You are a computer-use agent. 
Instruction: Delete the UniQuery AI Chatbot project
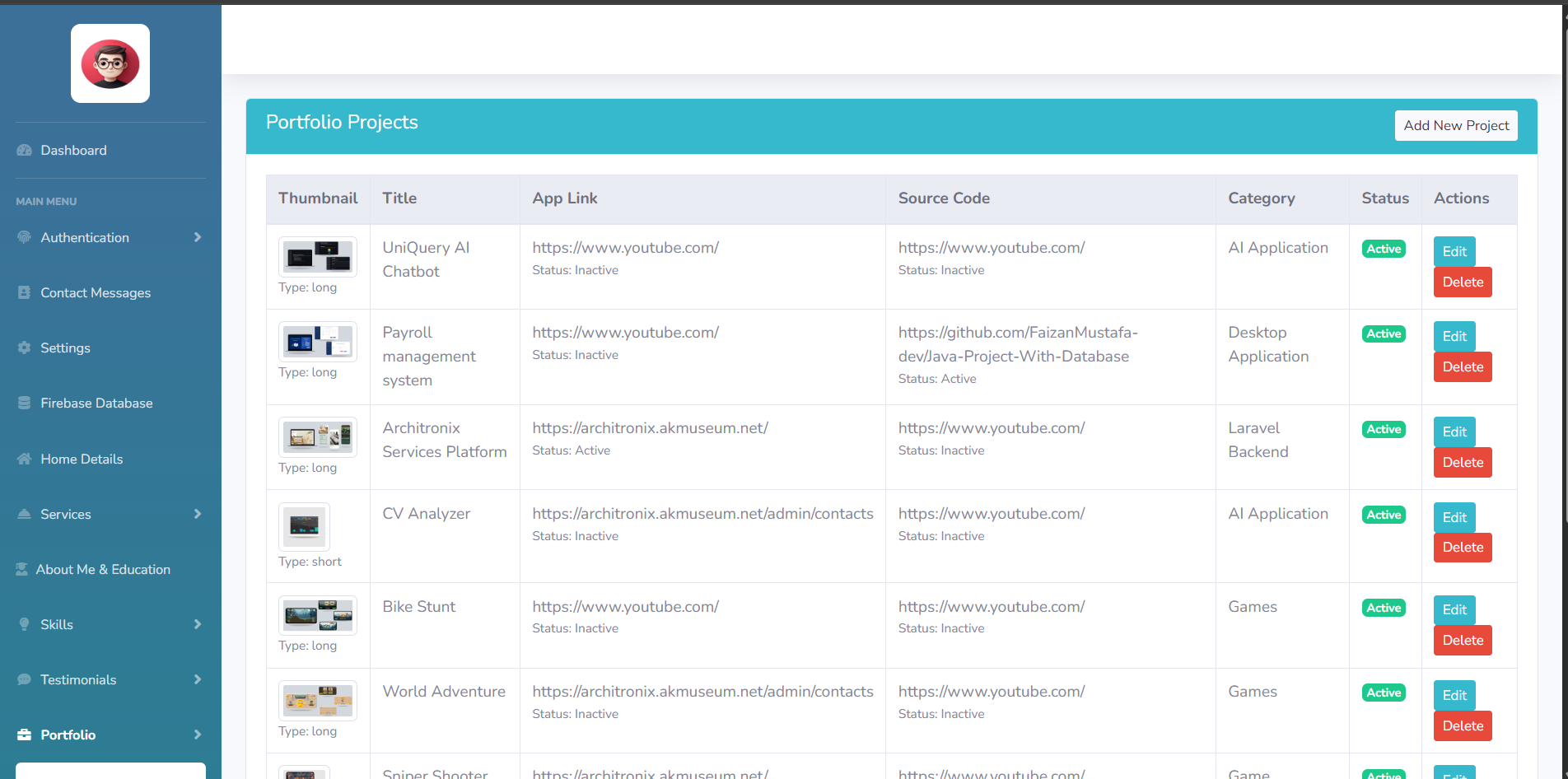pyautogui.click(x=1463, y=282)
